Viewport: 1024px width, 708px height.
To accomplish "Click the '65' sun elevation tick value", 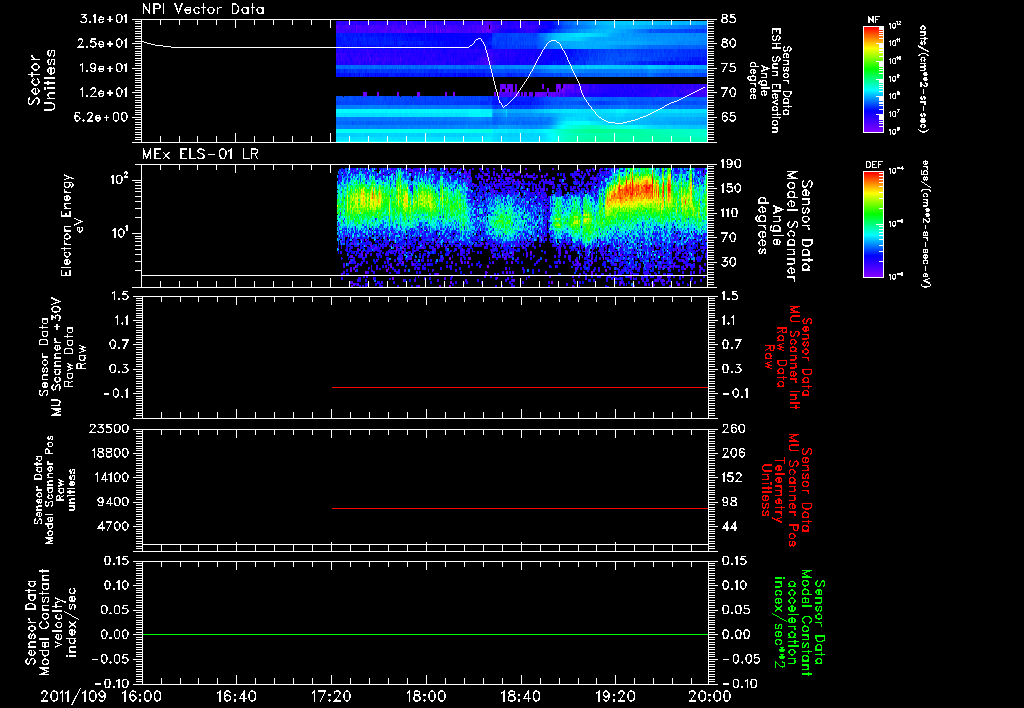I will click(729, 118).
